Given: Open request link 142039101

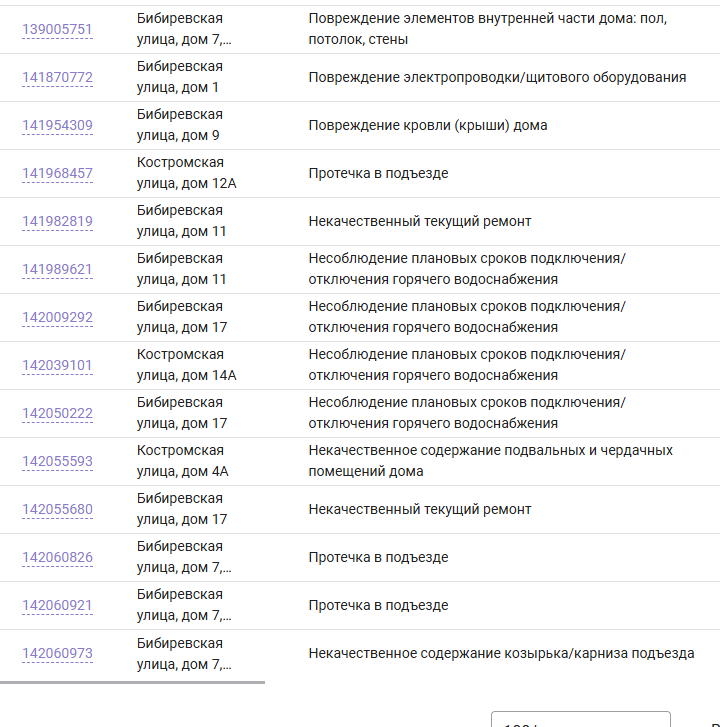Looking at the screenshot, I should coord(57,365).
